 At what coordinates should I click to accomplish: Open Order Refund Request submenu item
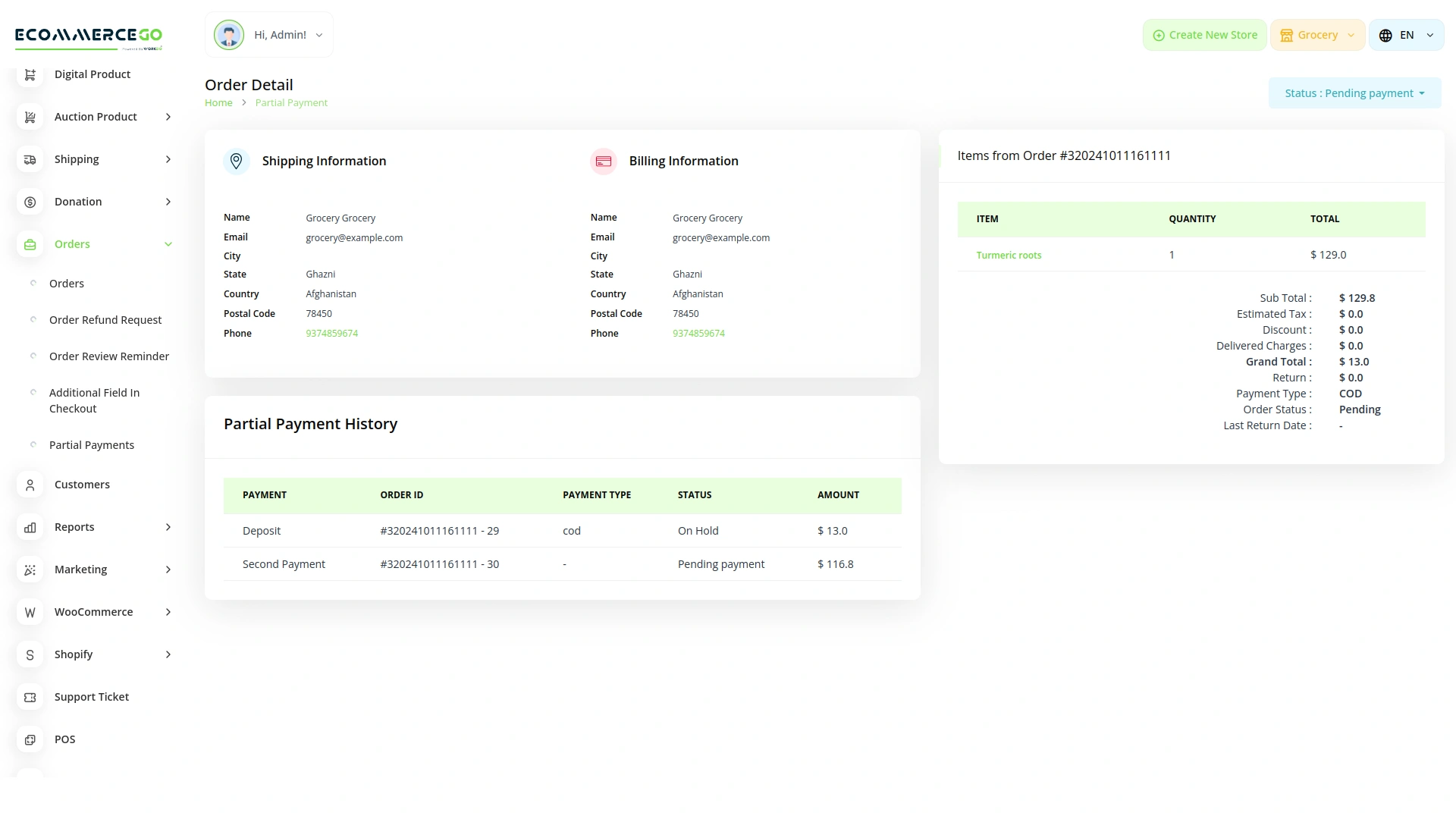tap(105, 320)
